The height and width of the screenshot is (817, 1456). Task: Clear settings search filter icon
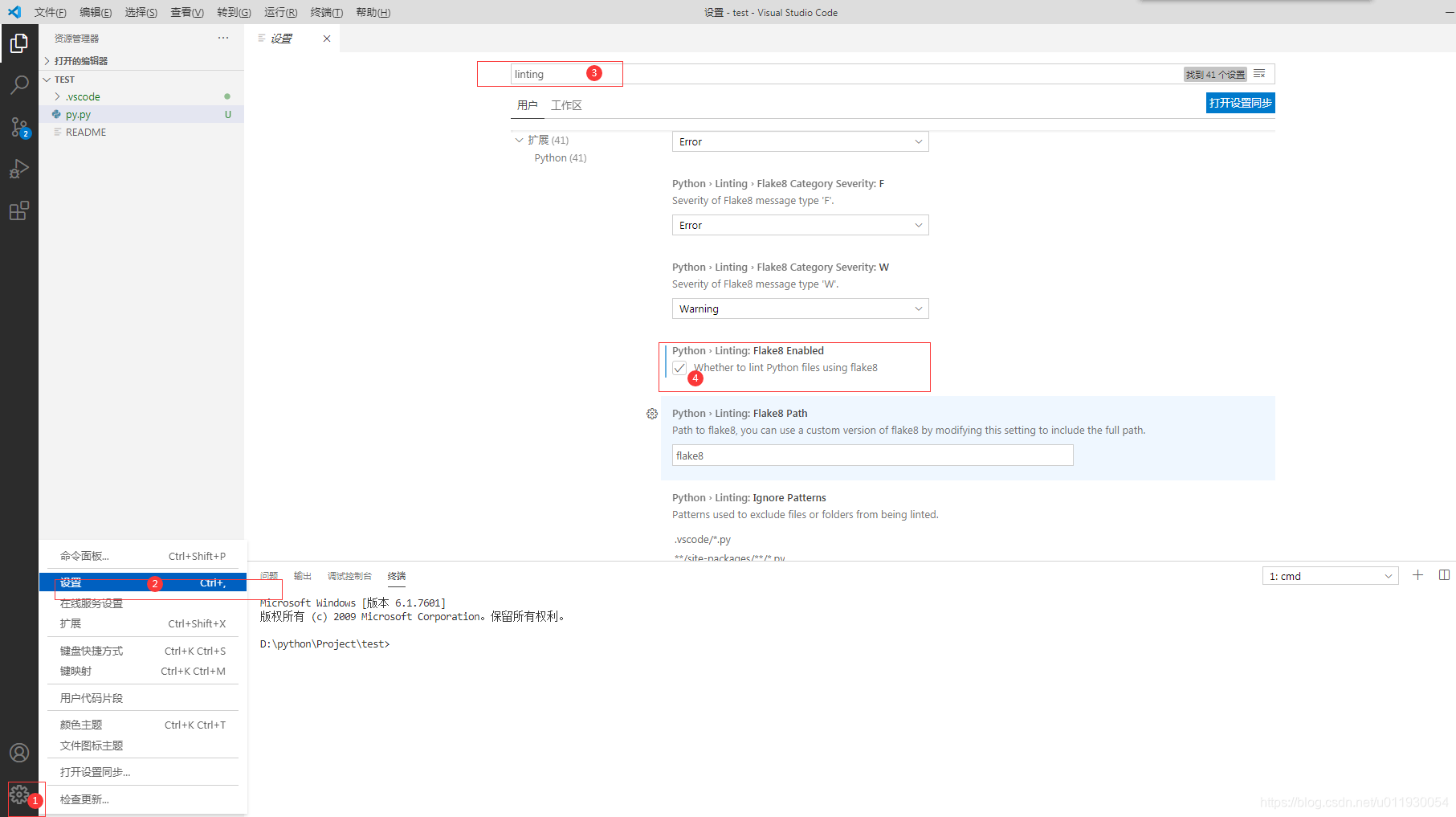1259,74
